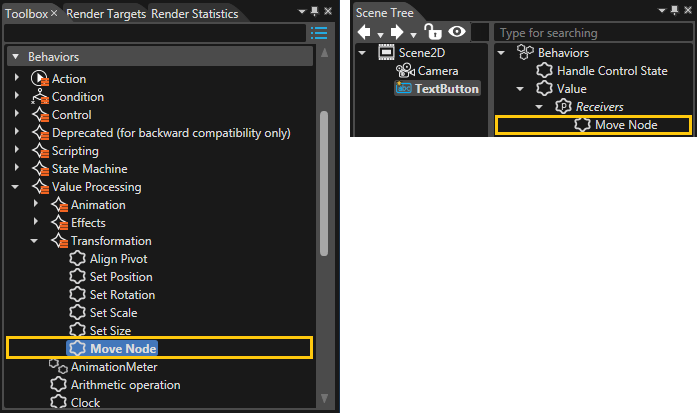The height and width of the screenshot is (414, 698).
Task: Collapse the Receivers property in Scene Tree
Action: 539,107
